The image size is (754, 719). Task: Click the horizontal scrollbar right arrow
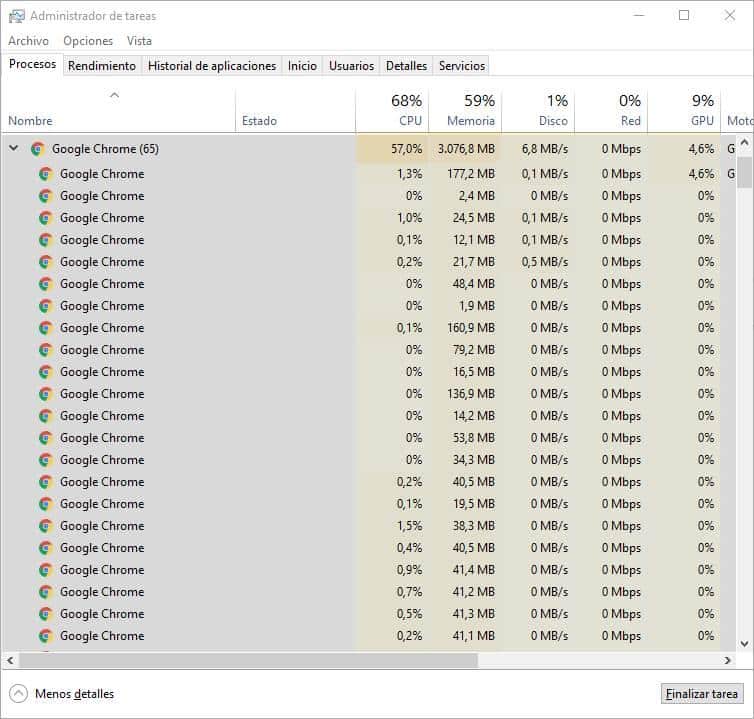pos(728,660)
